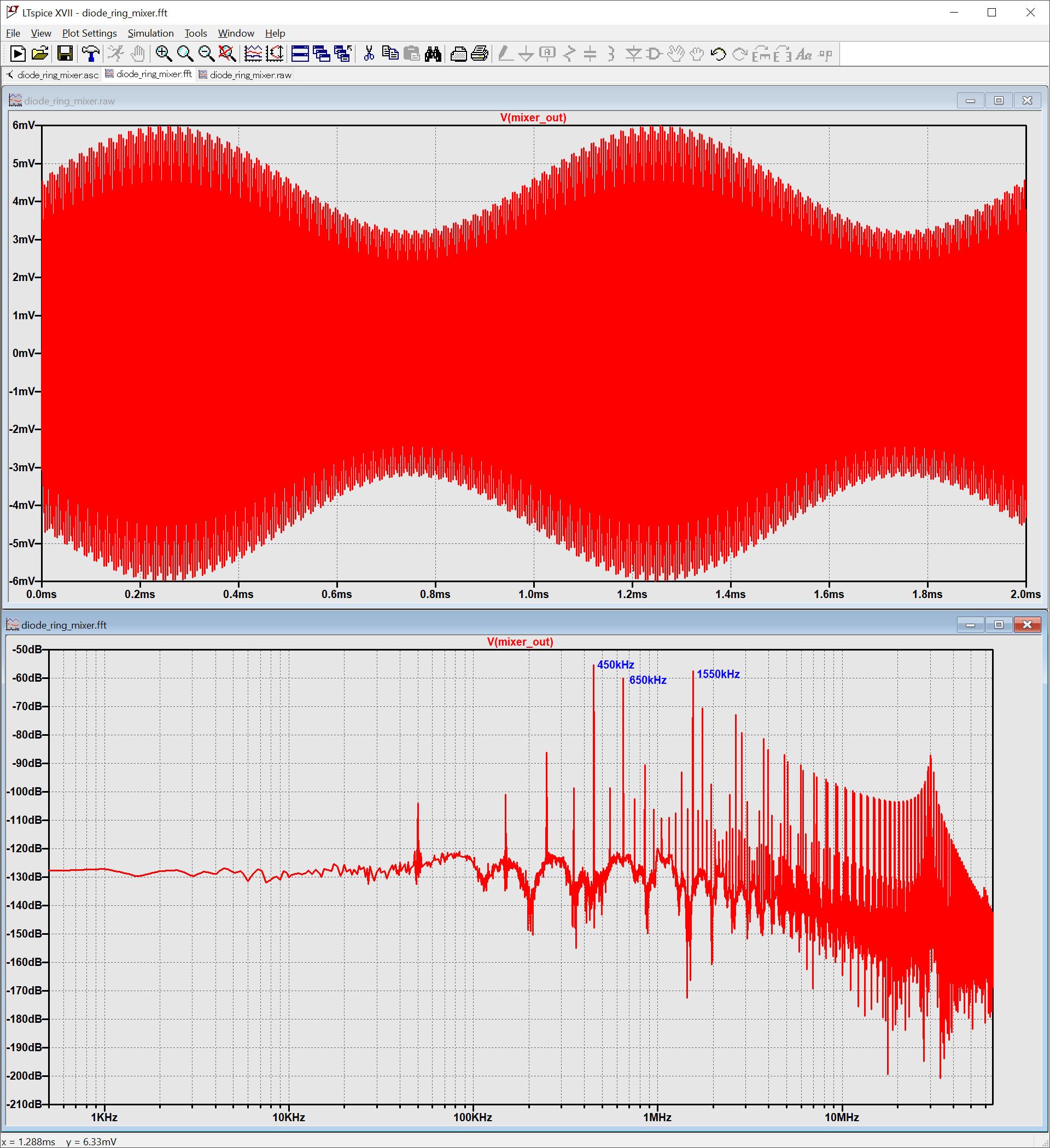Open the Plot Settings menu
The width and height of the screenshot is (1050, 1148).
(90, 33)
